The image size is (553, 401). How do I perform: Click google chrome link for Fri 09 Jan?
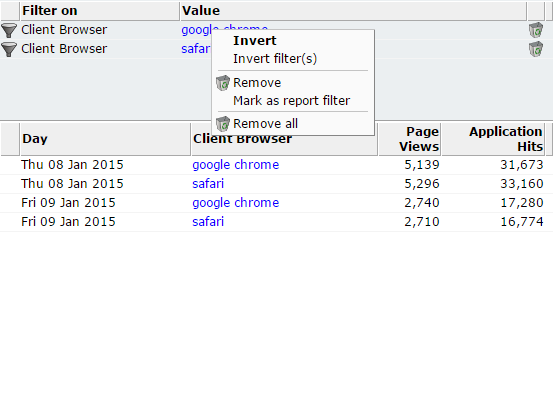236,203
